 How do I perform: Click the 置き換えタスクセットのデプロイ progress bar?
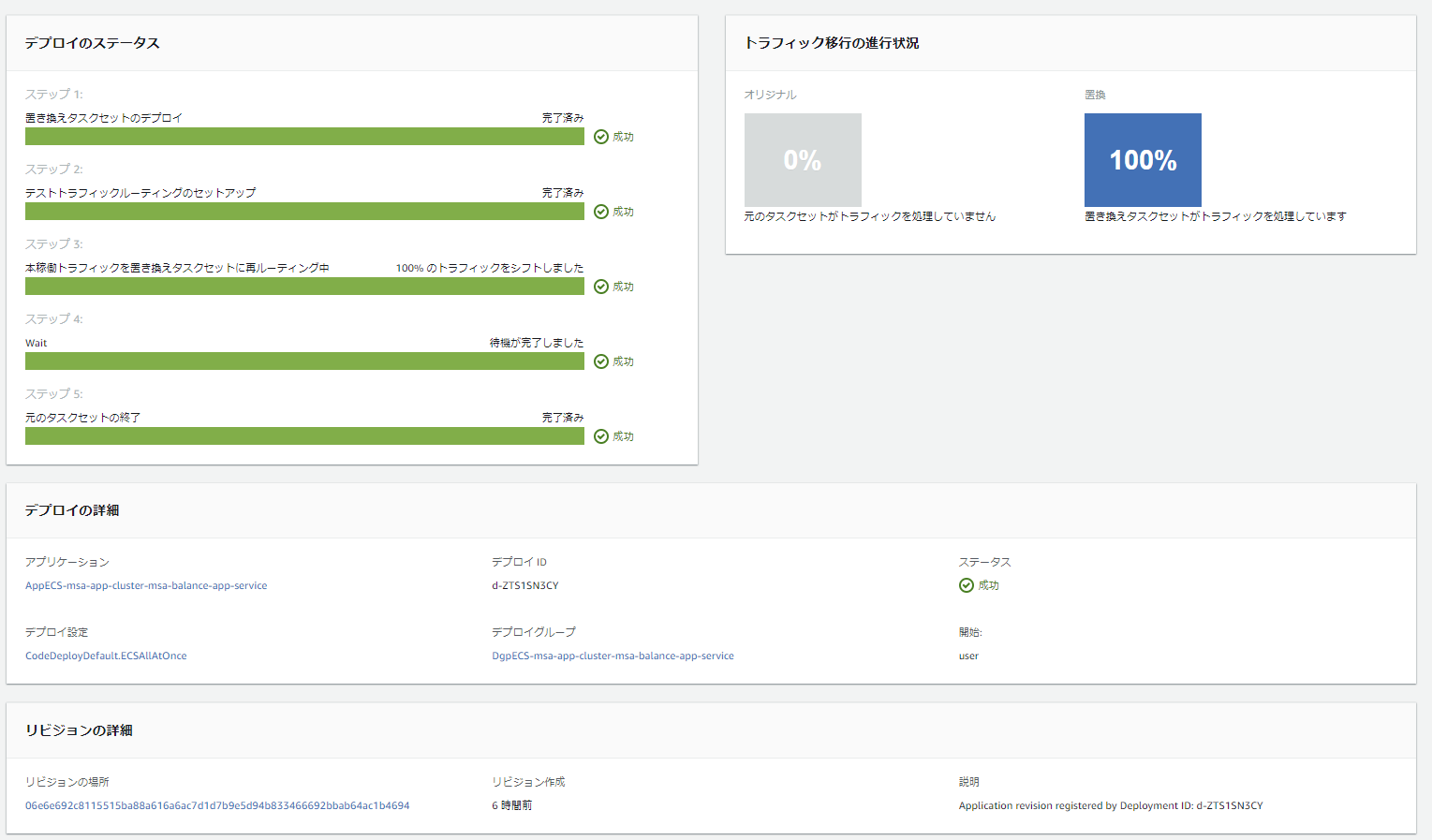[304, 137]
